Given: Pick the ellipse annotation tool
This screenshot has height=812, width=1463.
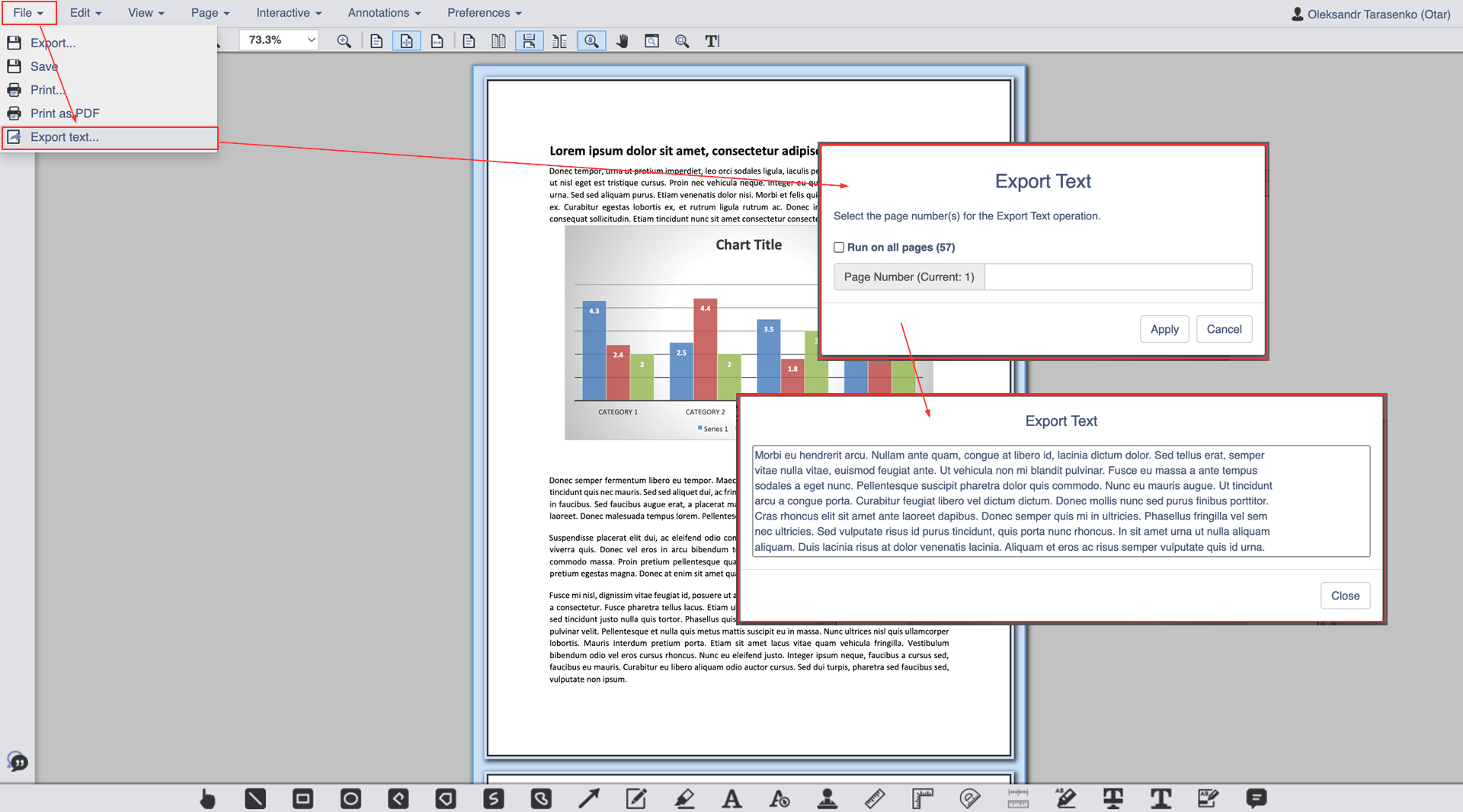Looking at the screenshot, I should click(351, 798).
